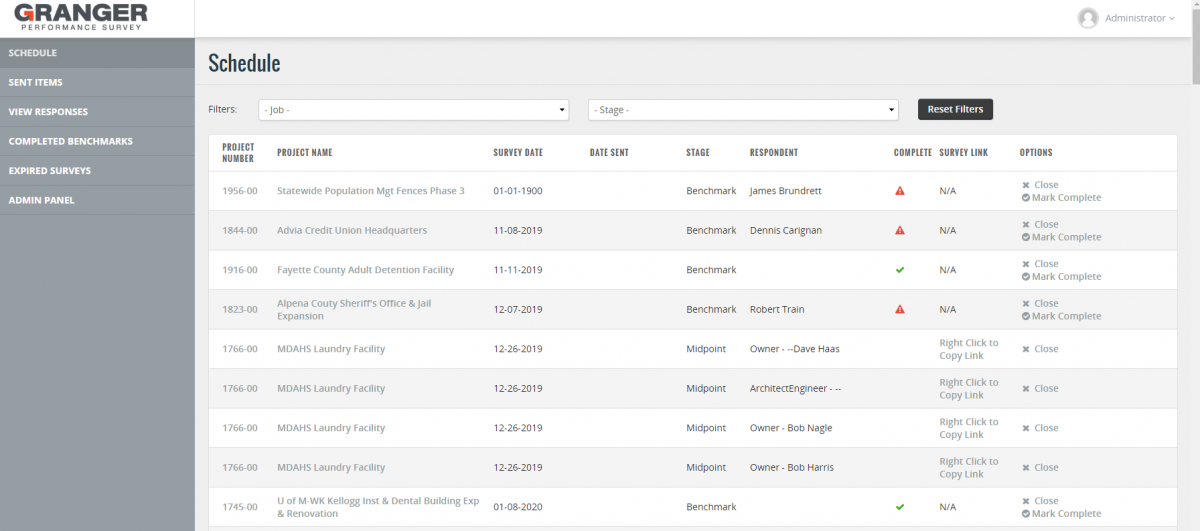
Task: Click green checkmark in Kellogg Inst row
Action: (899, 507)
